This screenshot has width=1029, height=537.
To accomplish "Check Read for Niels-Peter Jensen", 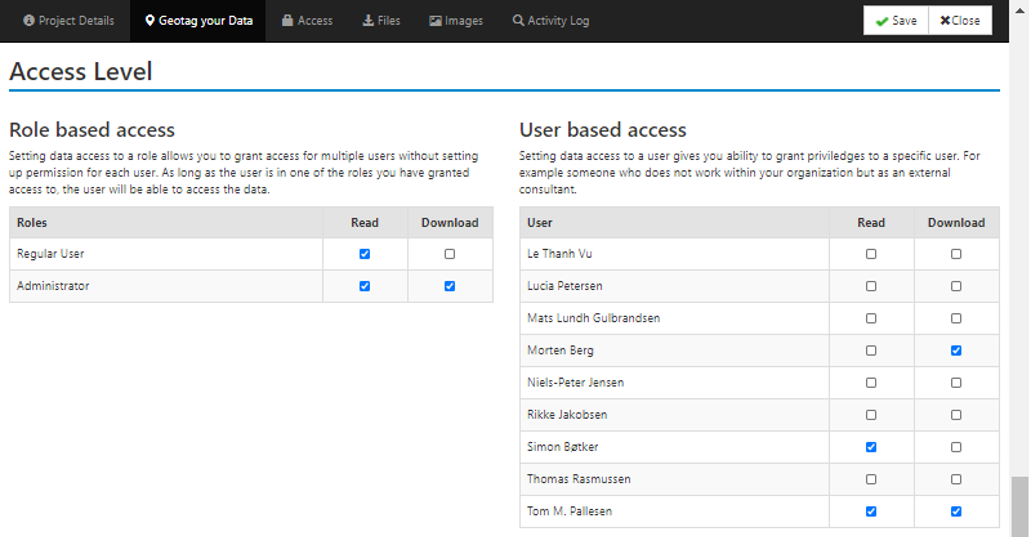I will (x=871, y=383).
